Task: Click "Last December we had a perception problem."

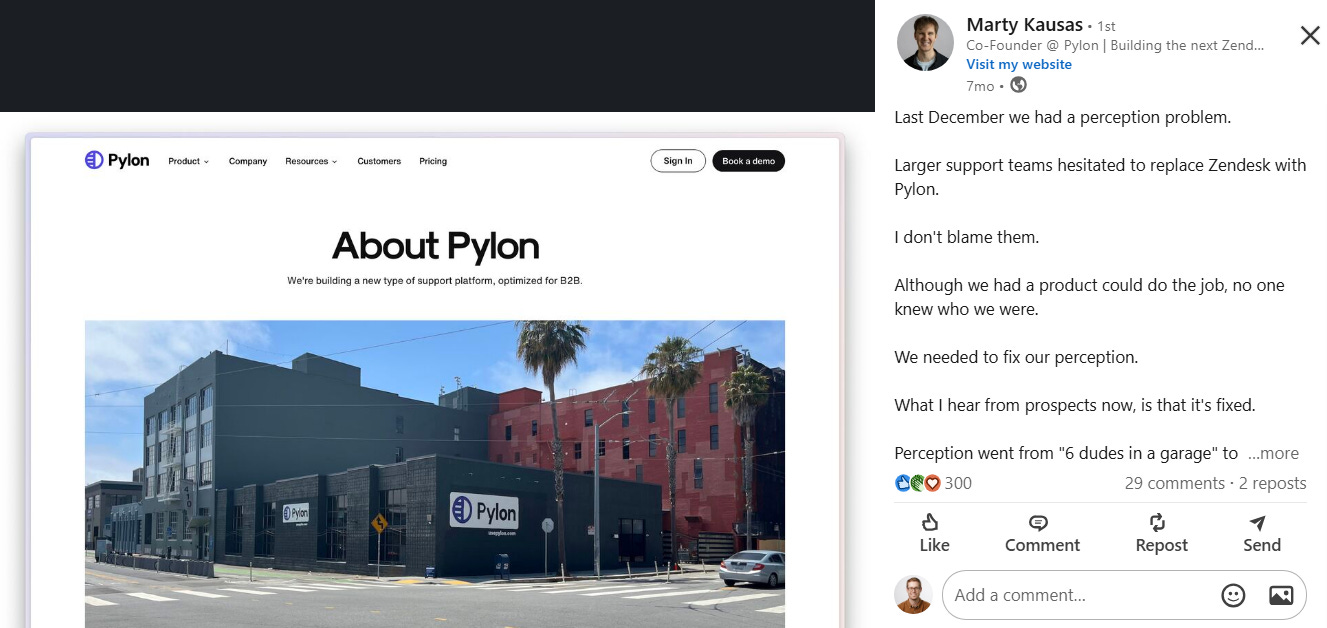Action: (1062, 117)
